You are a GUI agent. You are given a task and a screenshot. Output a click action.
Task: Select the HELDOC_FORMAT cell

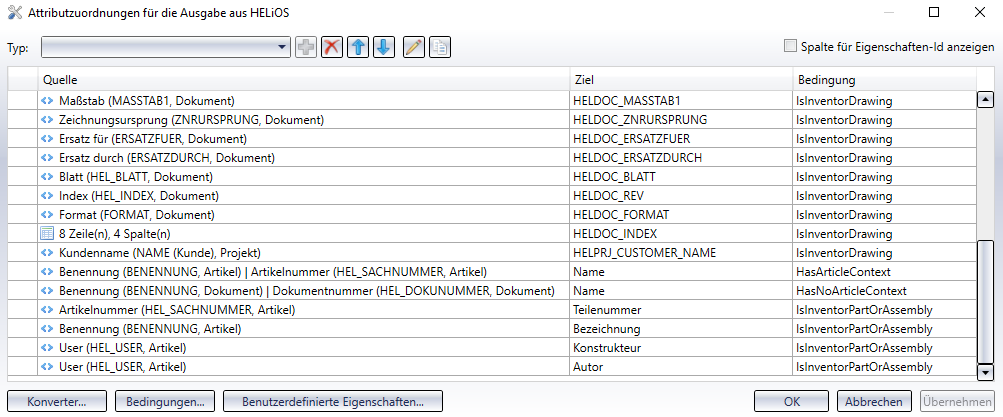pyautogui.click(x=681, y=215)
